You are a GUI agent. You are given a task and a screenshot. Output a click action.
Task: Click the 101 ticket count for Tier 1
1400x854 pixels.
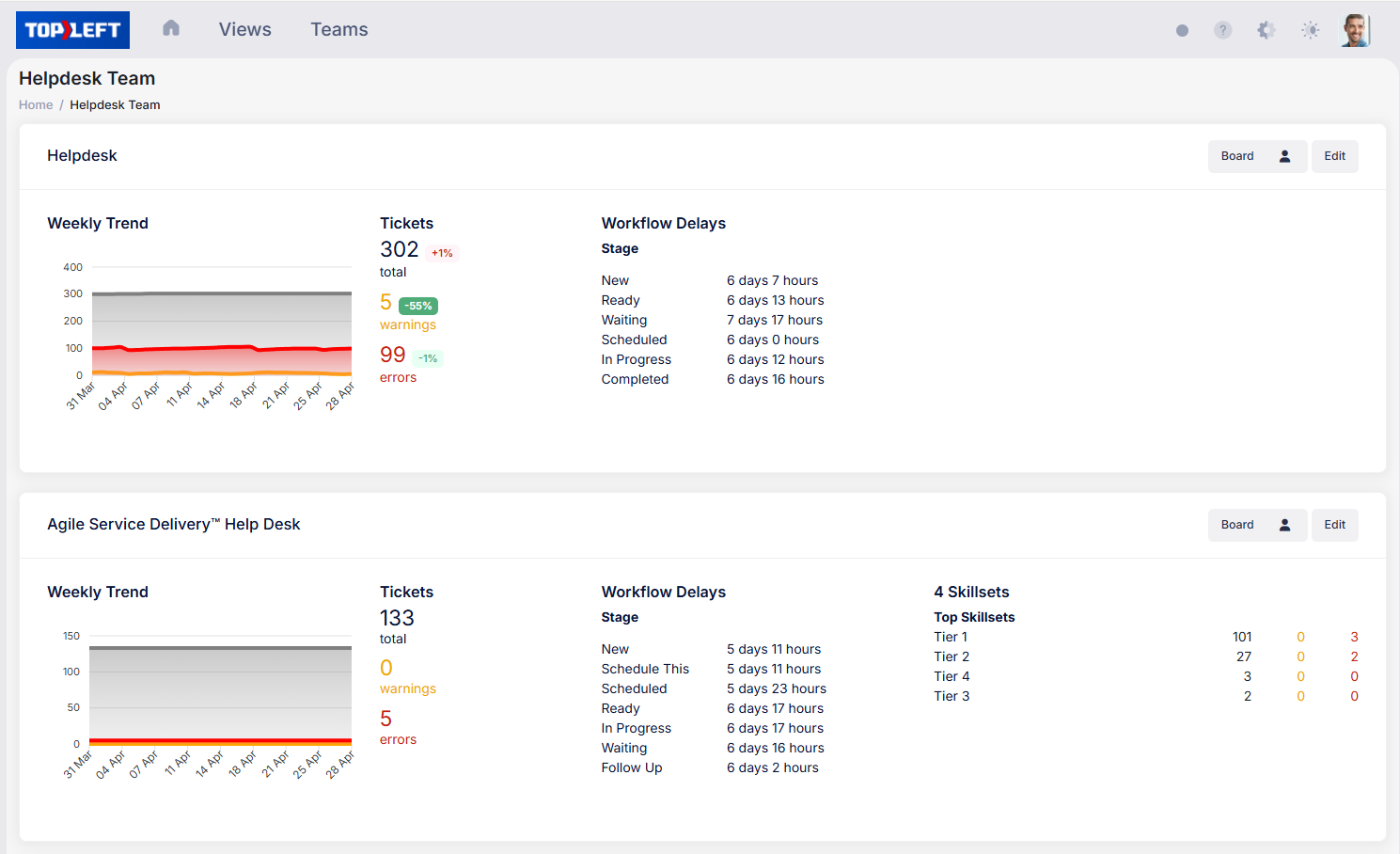1242,637
